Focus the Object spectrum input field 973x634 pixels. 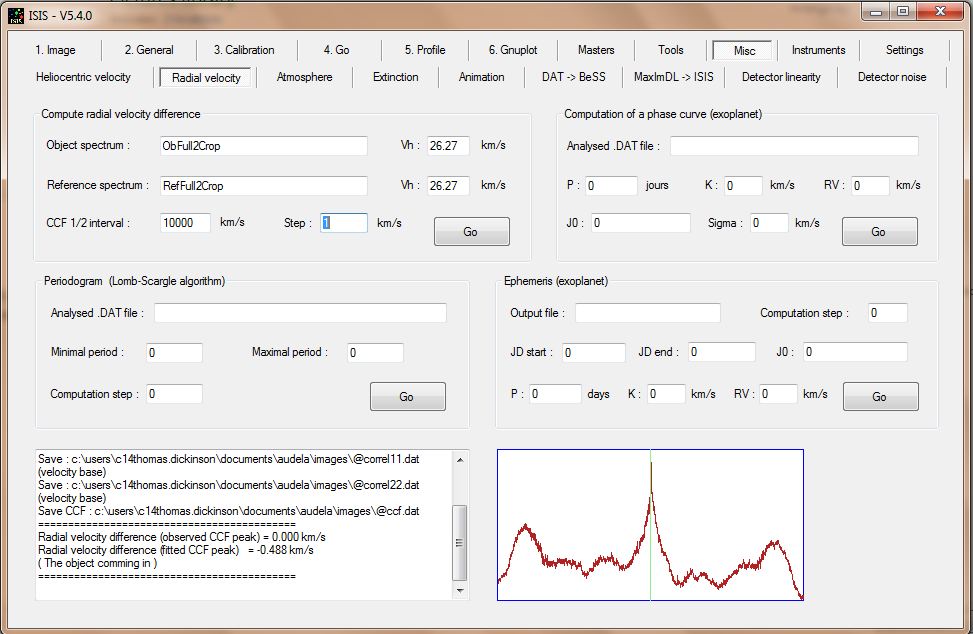coord(264,146)
